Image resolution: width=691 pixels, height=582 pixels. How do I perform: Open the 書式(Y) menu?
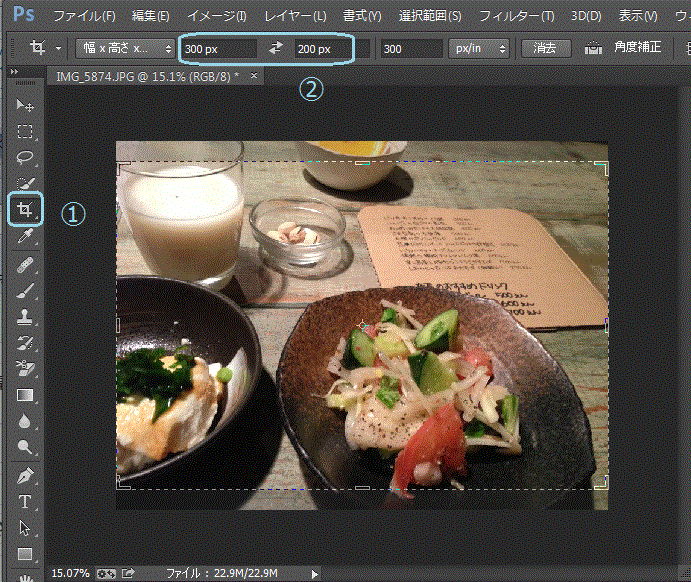pos(362,16)
